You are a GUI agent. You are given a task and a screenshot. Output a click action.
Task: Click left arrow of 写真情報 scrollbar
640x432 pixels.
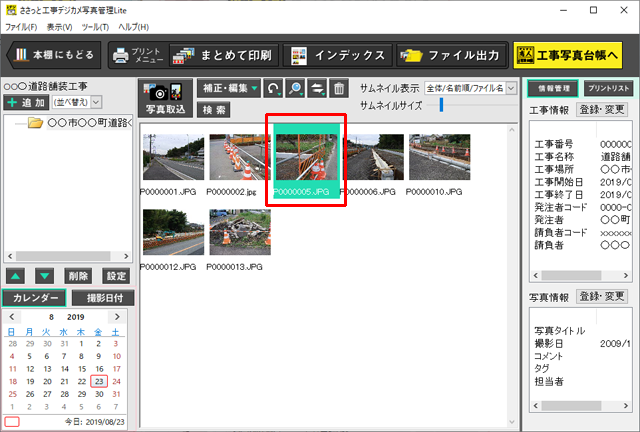[x=536, y=405]
